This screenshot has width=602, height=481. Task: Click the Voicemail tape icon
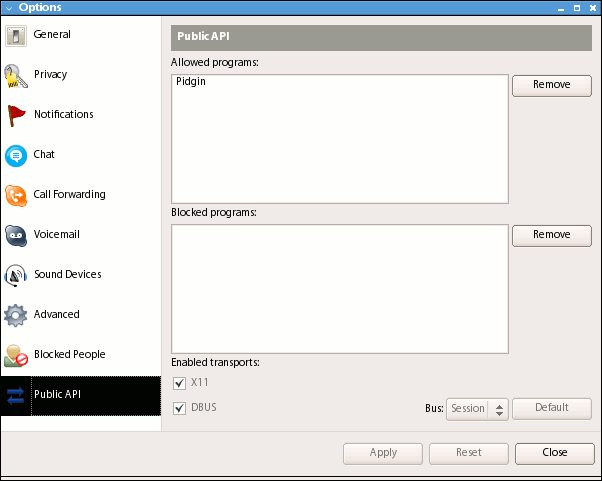16,236
